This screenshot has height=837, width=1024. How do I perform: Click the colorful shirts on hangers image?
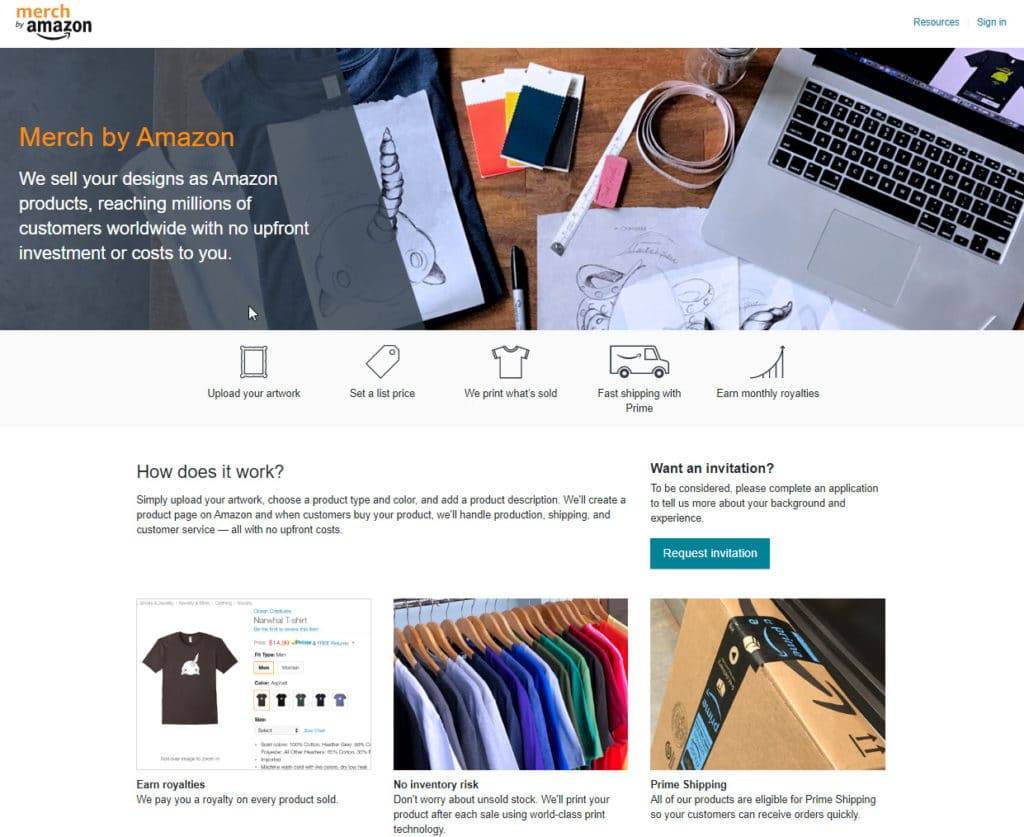(511, 684)
